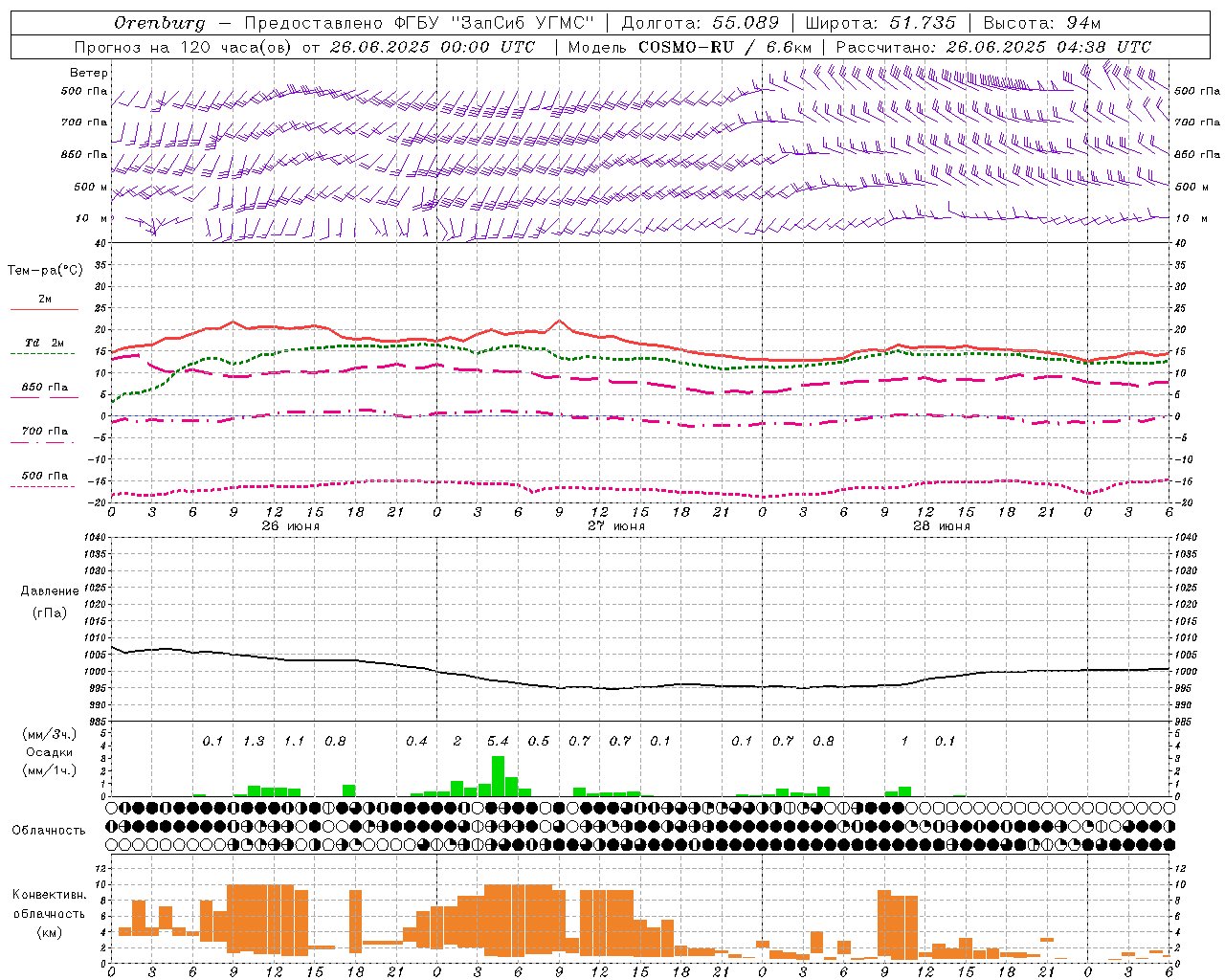
Task: Click the 'Модель COSMO-RU / 6.6км' label
Action: [x=690, y=47]
